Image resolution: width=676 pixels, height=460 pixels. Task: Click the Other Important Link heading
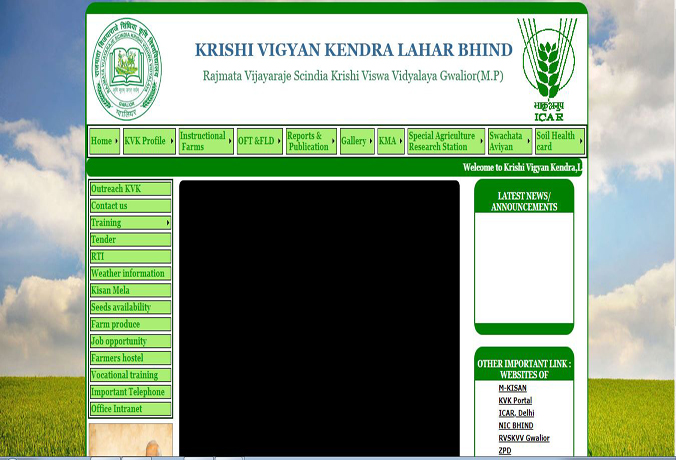524,369
